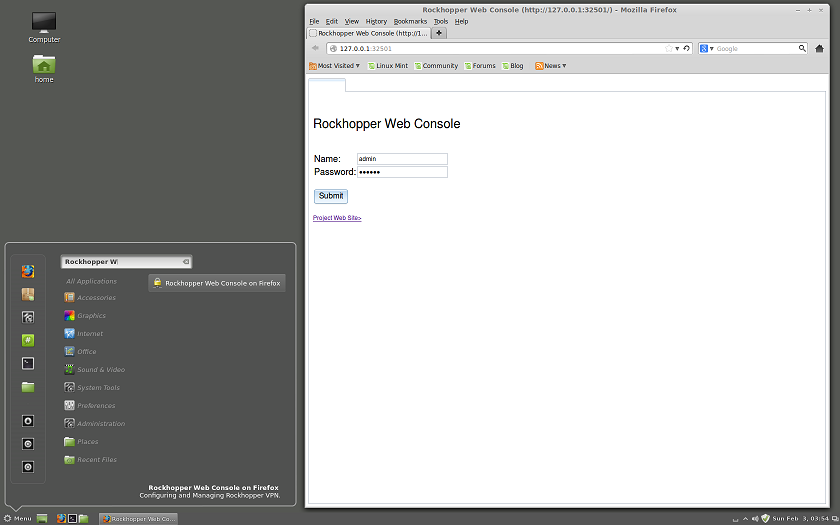Follow the Project Web Site link
The width and height of the screenshot is (840, 525).
pyautogui.click(x=337, y=217)
